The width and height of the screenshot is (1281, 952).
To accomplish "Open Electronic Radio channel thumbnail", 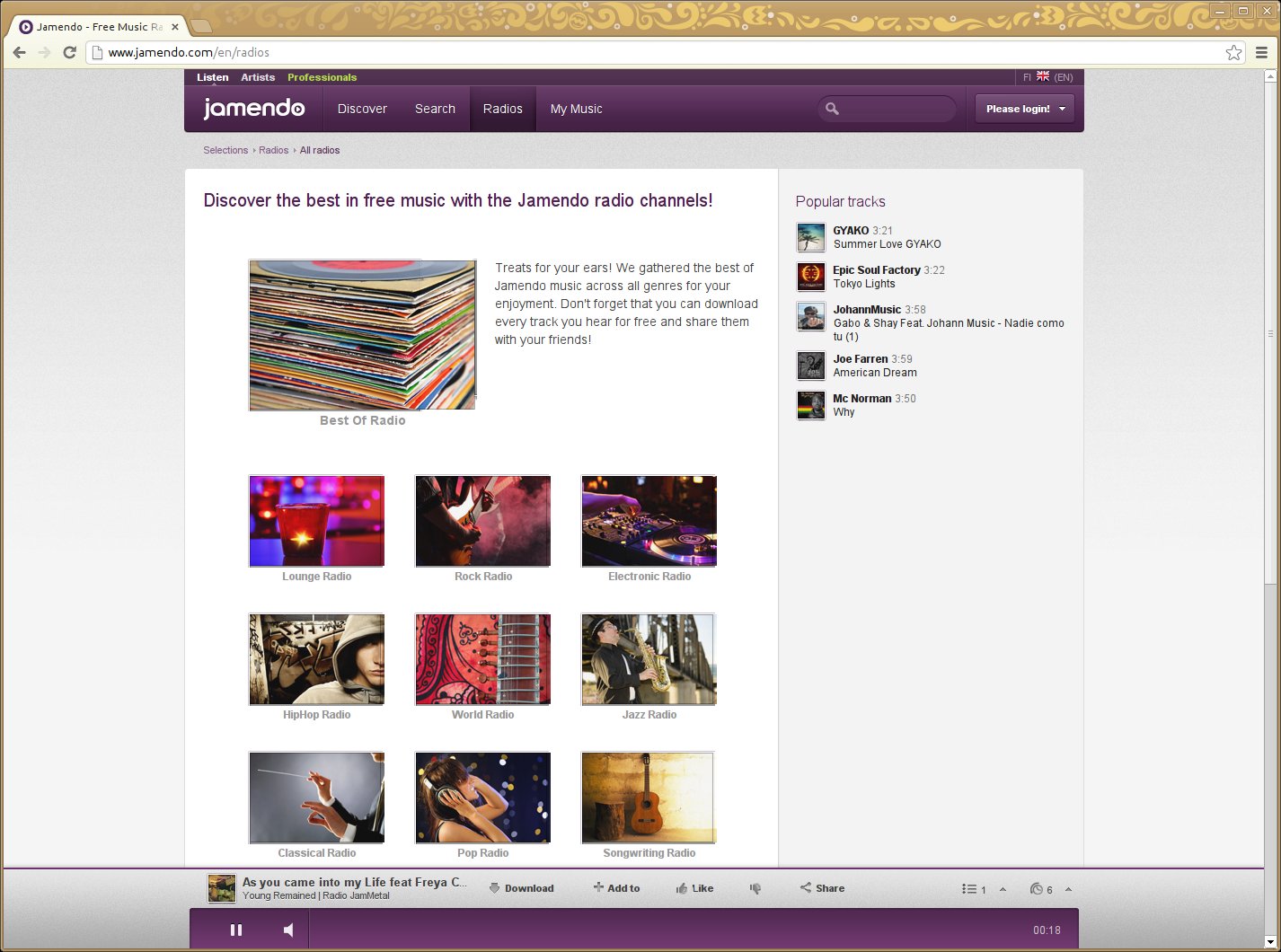I will (x=649, y=521).
